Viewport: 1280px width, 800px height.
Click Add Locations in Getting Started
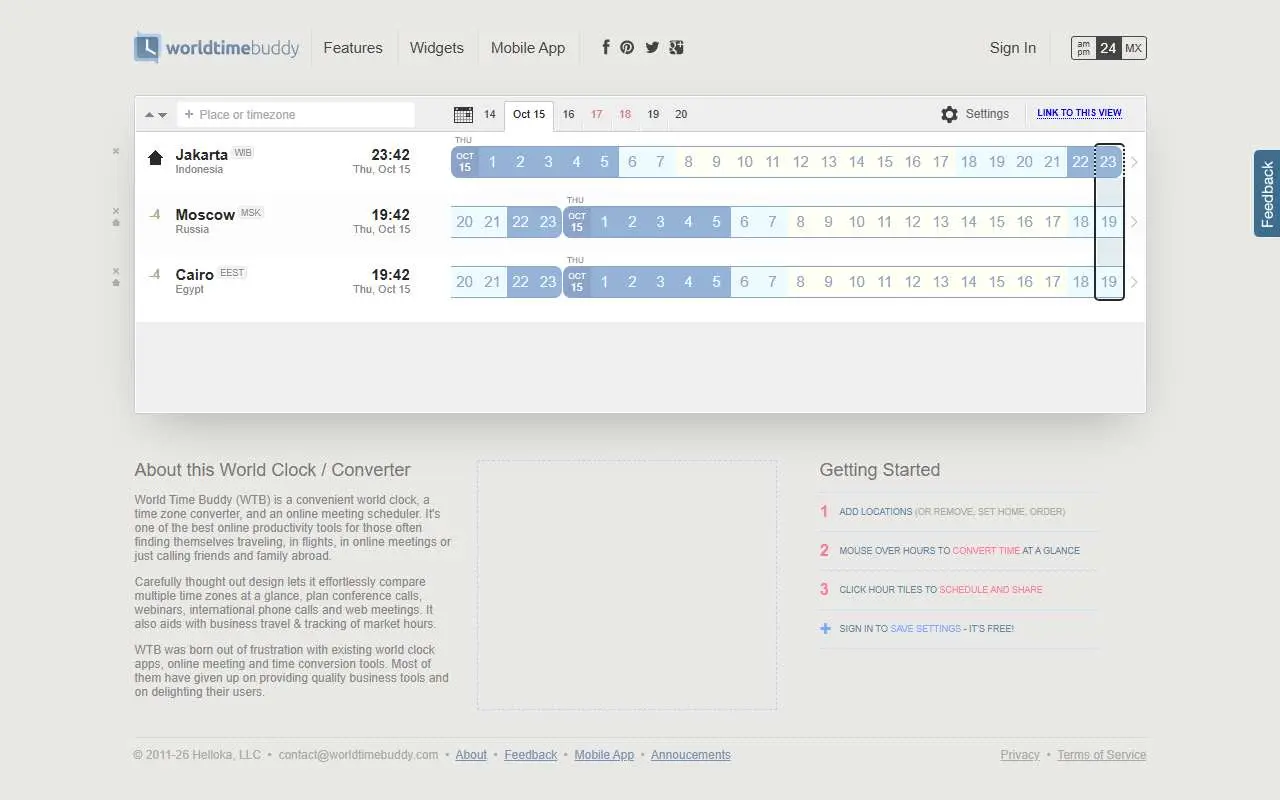pyautogui.click(x=876, y=511)
